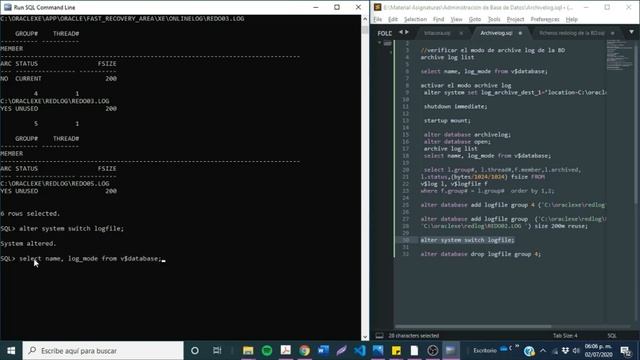640x360 pixels.
Task: Open Goto menu in Sublime Text
Action: tap(475, 19)
